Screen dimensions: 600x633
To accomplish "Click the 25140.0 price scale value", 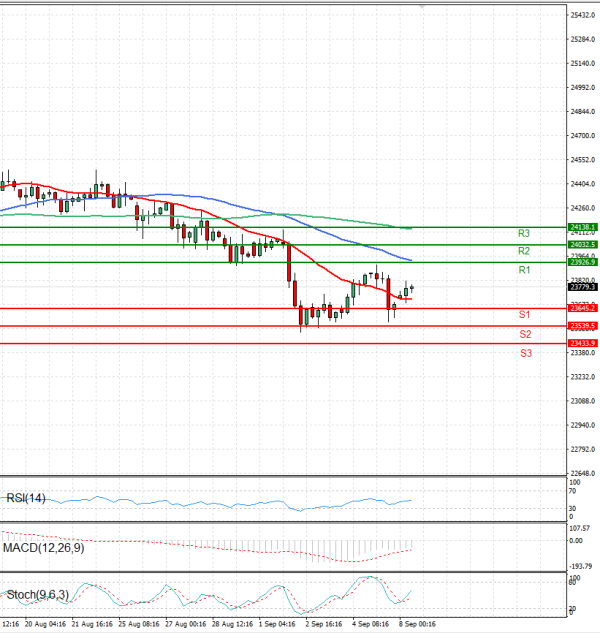I will pyautogui.click(x=583, y=64).
